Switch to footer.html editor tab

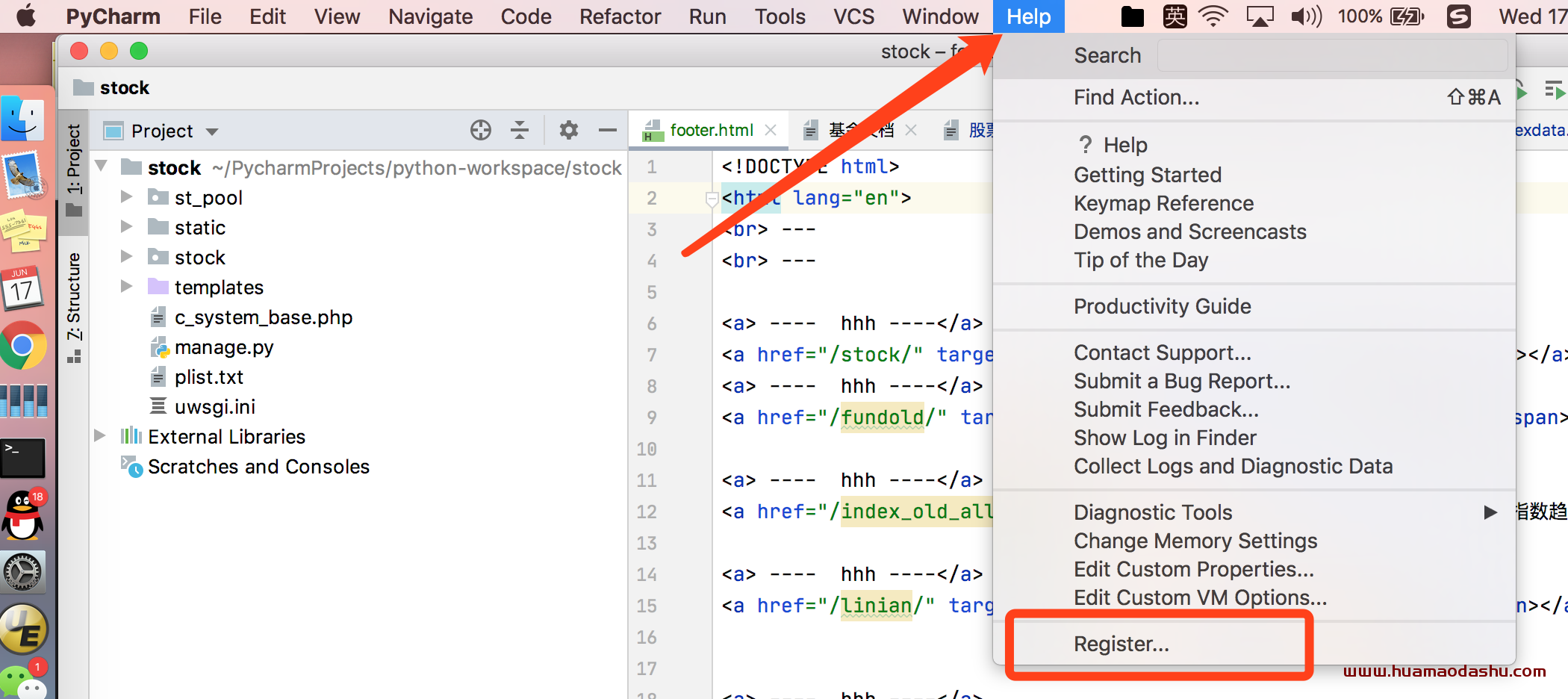[712, 130]
